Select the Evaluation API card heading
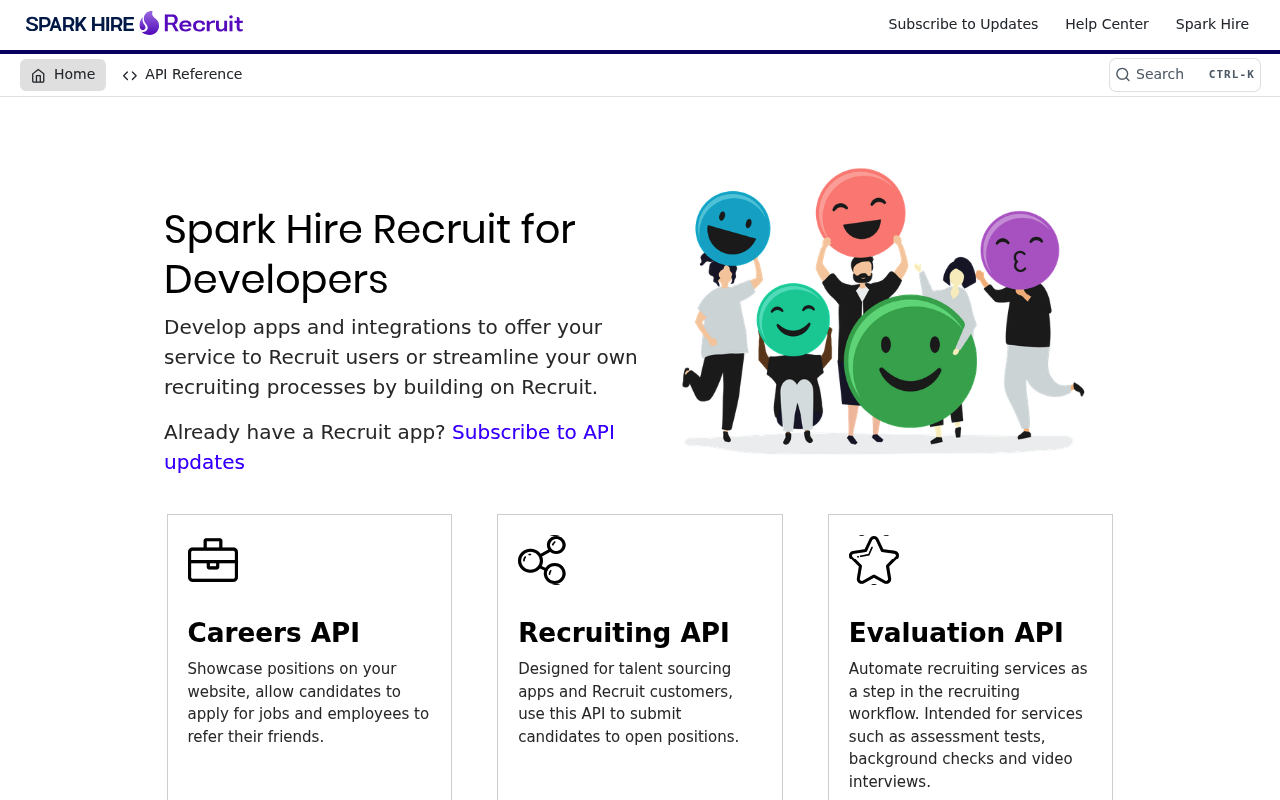The image size is (1280, 800). pyautogui.click(x=956, y=633)
